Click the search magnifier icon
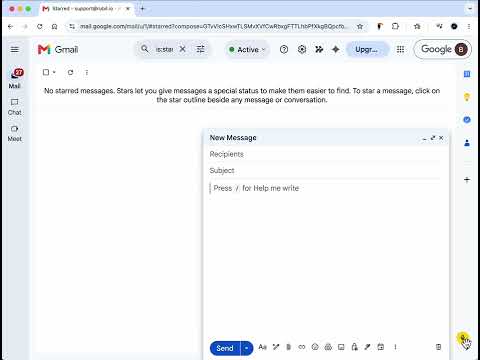The width and height of the screenshot is (480, 360). click(145, 49)
